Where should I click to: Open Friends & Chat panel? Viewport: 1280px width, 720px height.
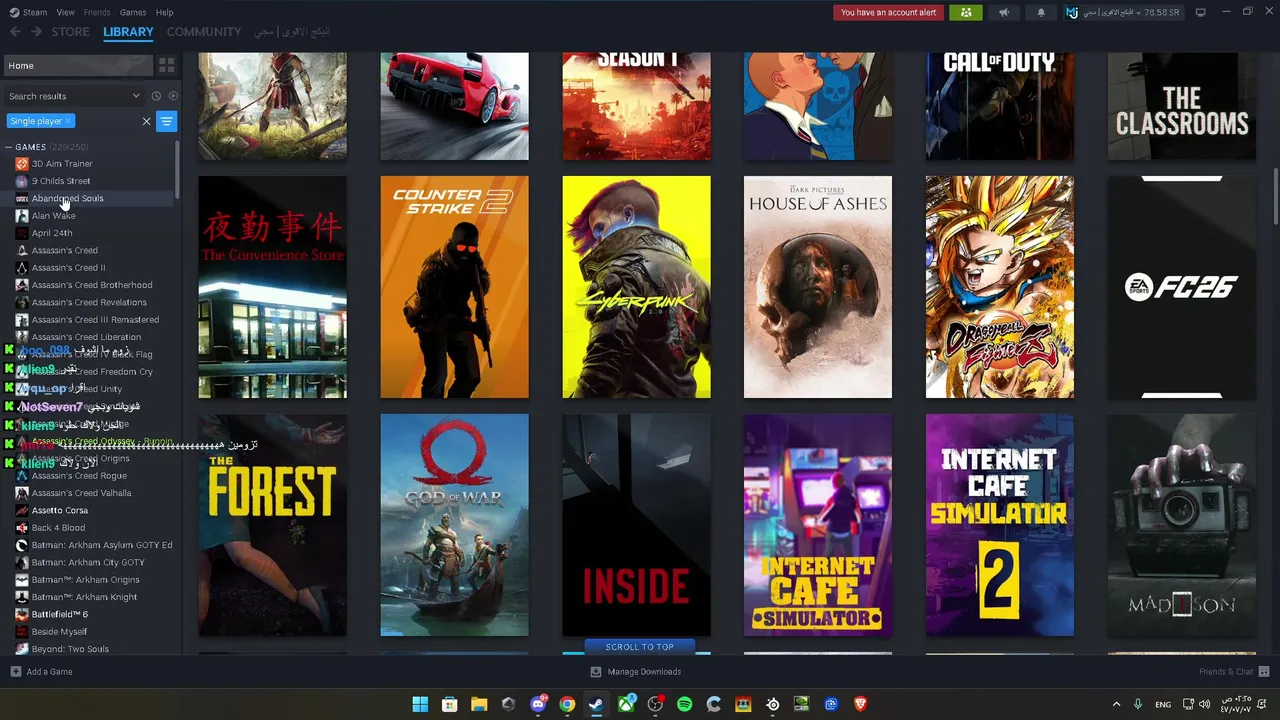point(1233,672)
